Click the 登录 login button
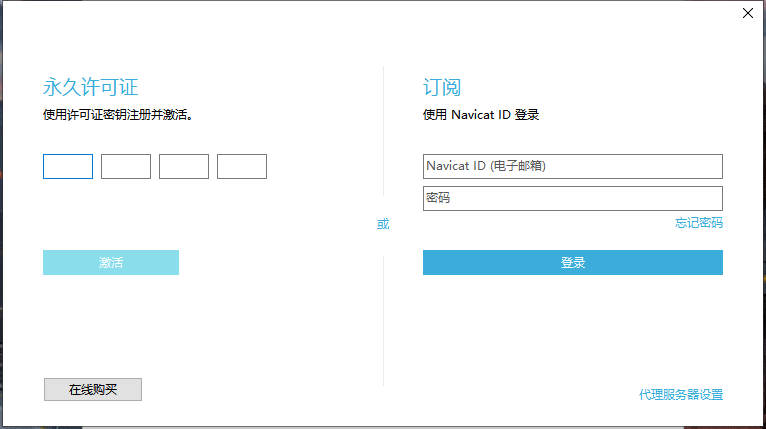 [x=573, y=262]
